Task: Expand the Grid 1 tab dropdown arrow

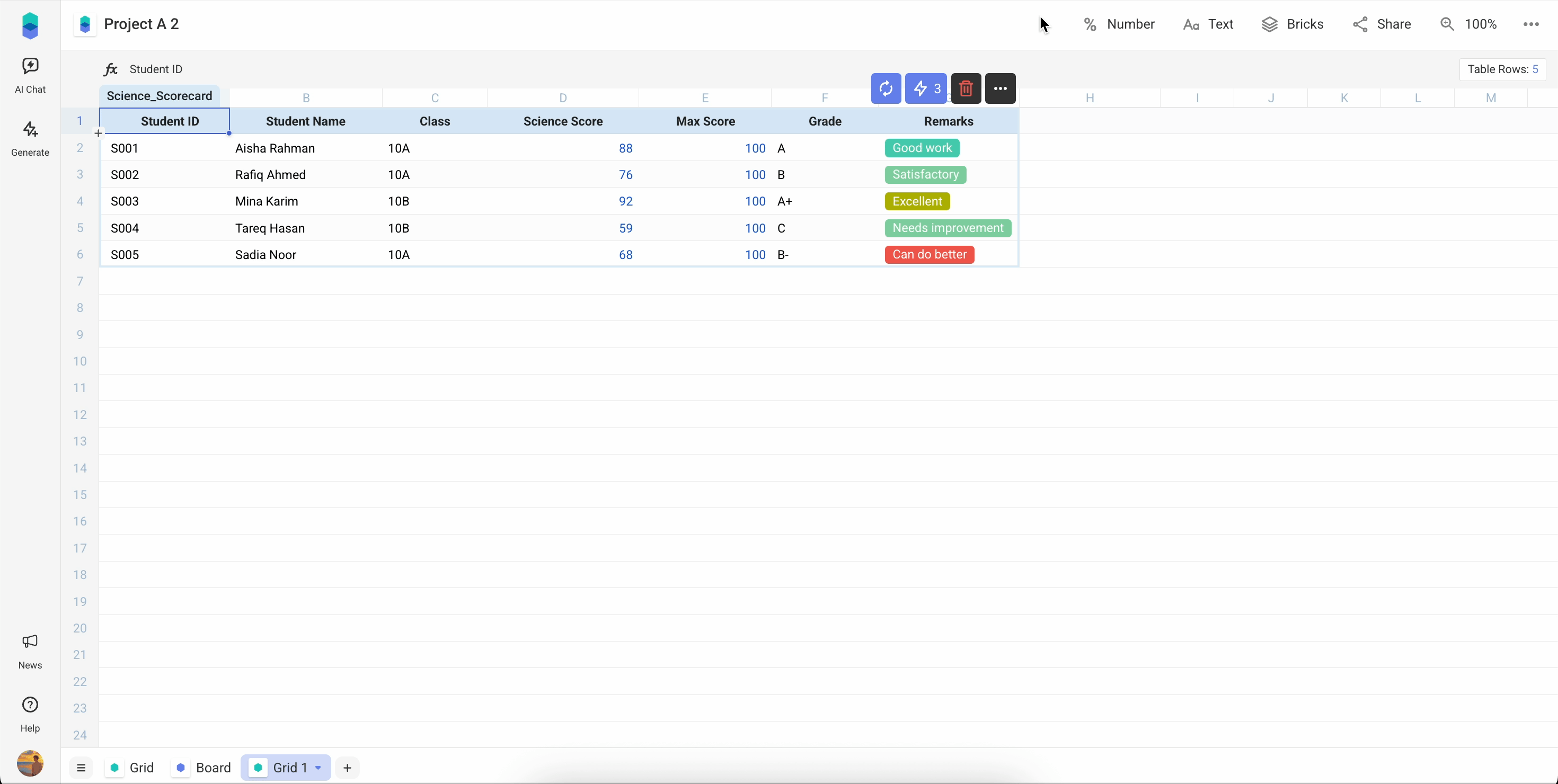Action: pos(318,768)
